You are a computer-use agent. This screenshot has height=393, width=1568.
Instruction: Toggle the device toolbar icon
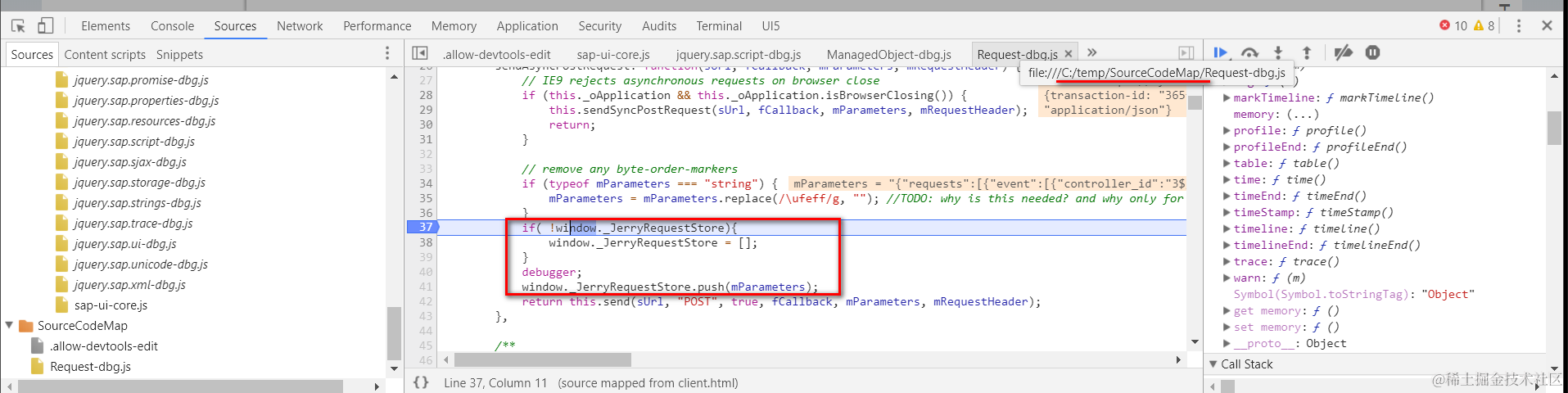coord(46,25)
